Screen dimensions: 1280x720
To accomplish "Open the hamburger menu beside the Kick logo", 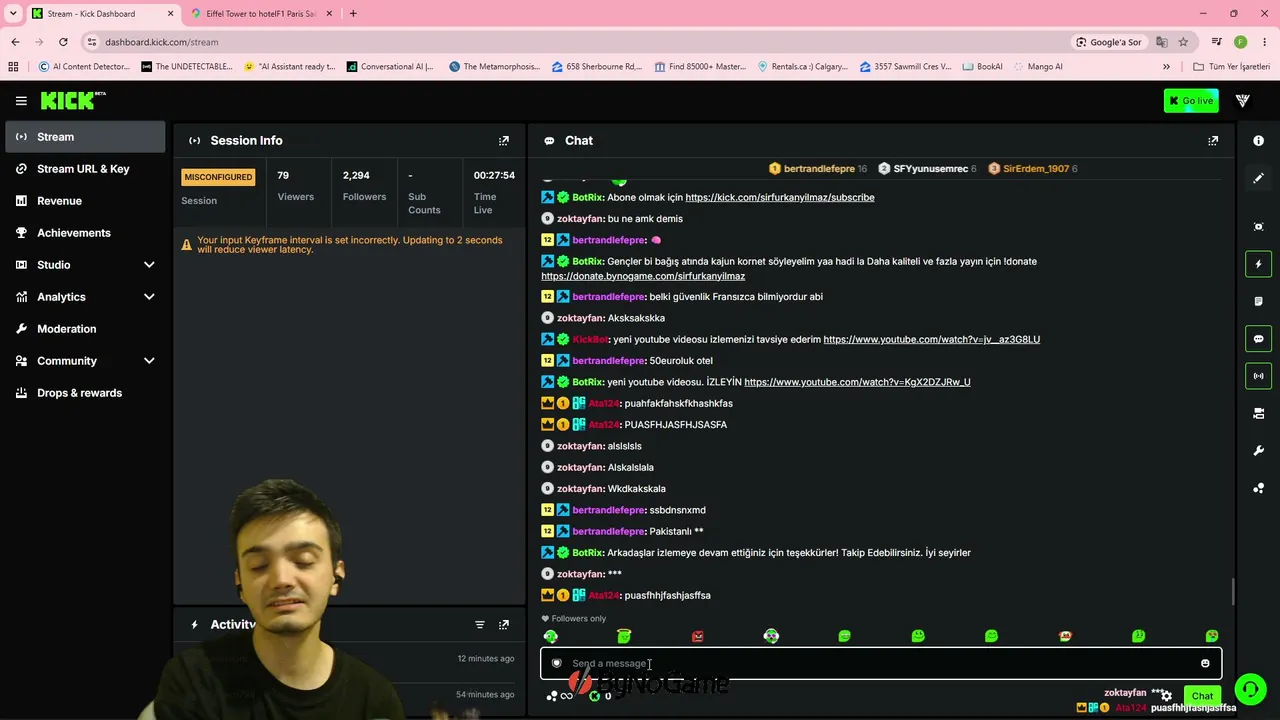I will 21,101.
